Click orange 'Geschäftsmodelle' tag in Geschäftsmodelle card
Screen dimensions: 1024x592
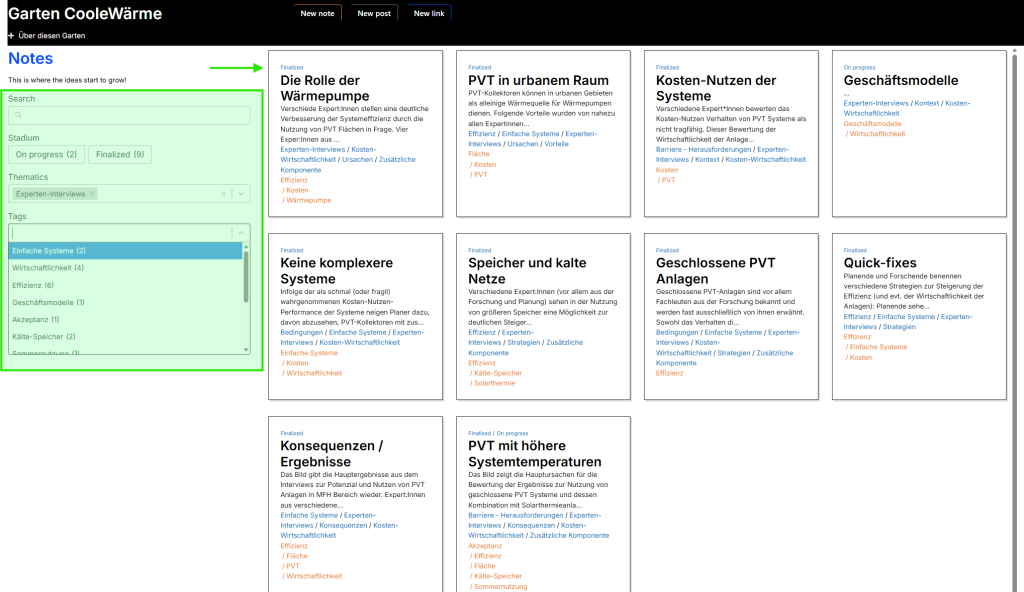[872, 123]
